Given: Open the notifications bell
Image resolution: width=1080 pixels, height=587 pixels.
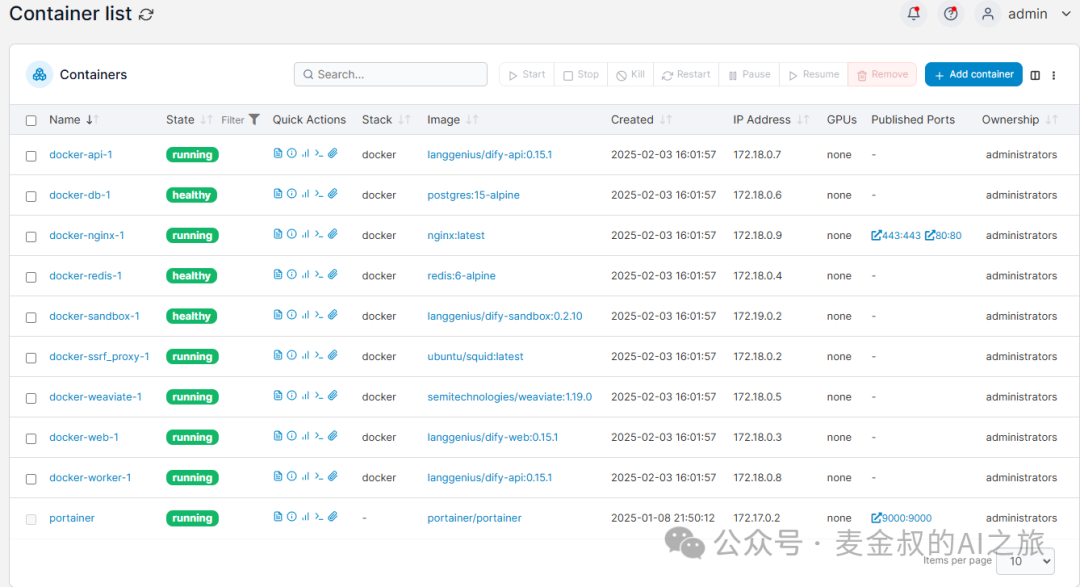Looking at the screenshot, I should [913, 14].
